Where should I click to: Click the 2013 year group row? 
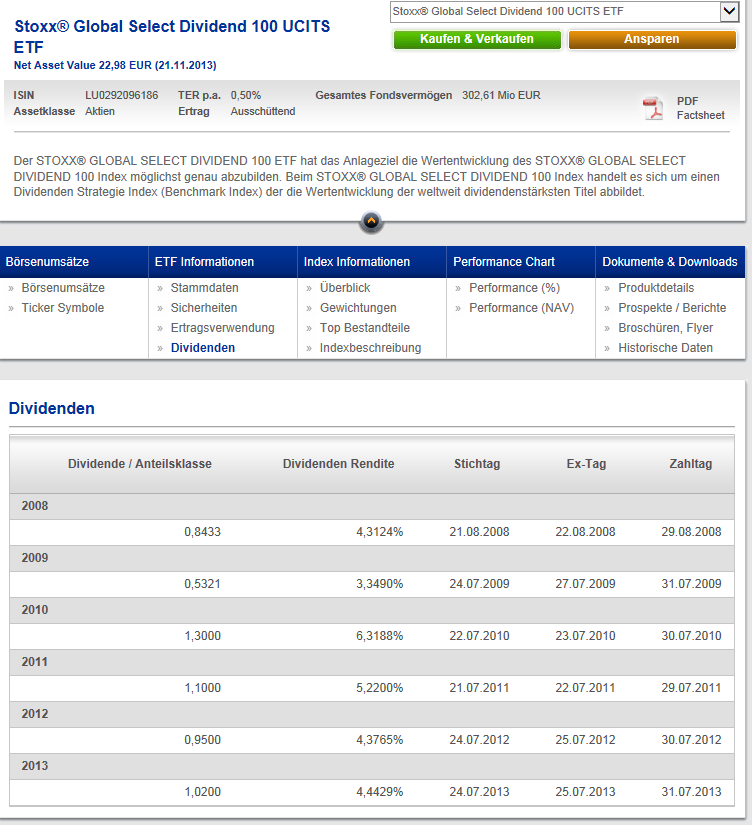coord(372,767)
